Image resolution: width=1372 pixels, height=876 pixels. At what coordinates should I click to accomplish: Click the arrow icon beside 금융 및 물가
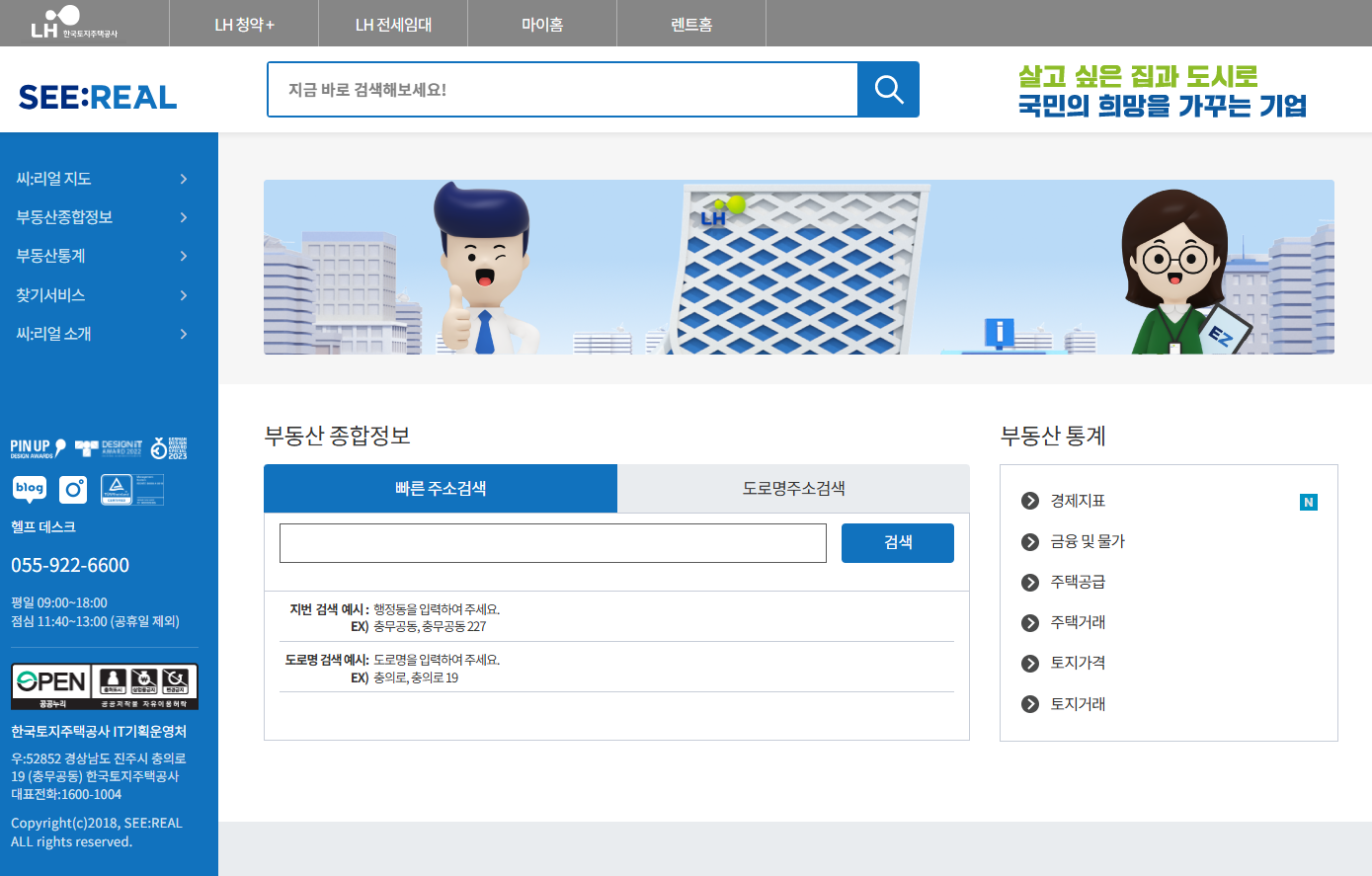[x=1030, y=541]
